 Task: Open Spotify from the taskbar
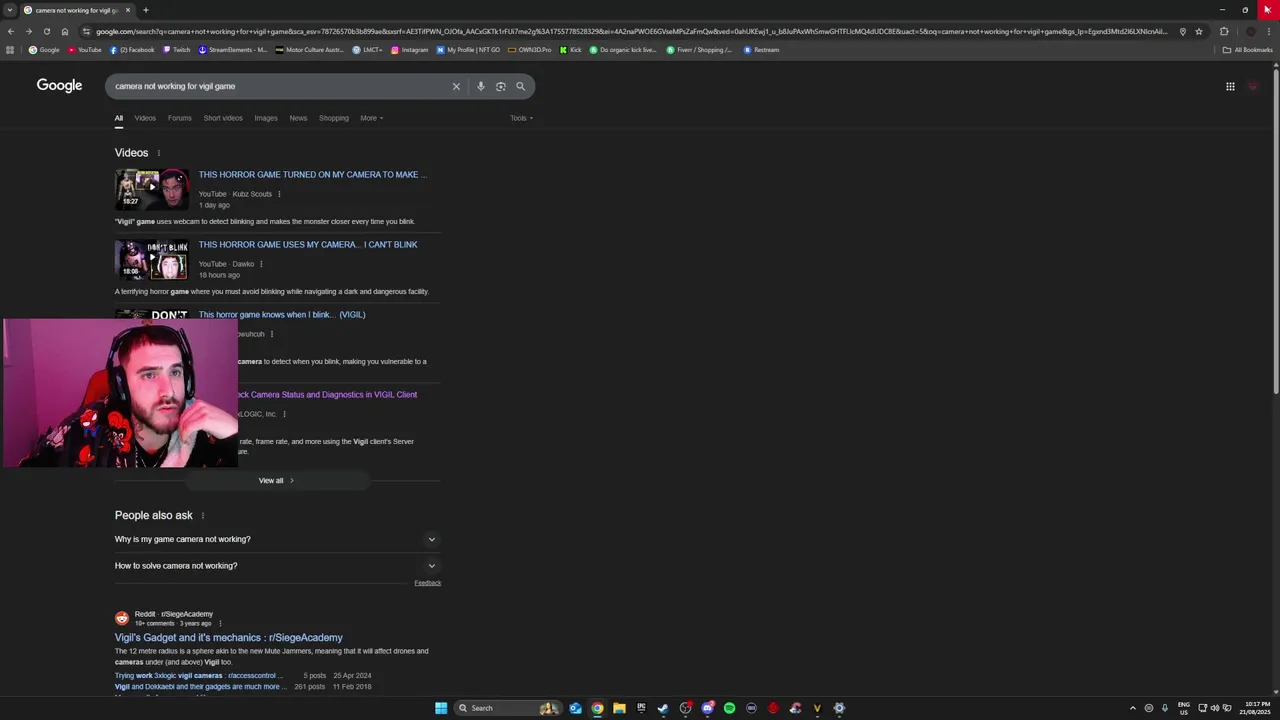729,708
